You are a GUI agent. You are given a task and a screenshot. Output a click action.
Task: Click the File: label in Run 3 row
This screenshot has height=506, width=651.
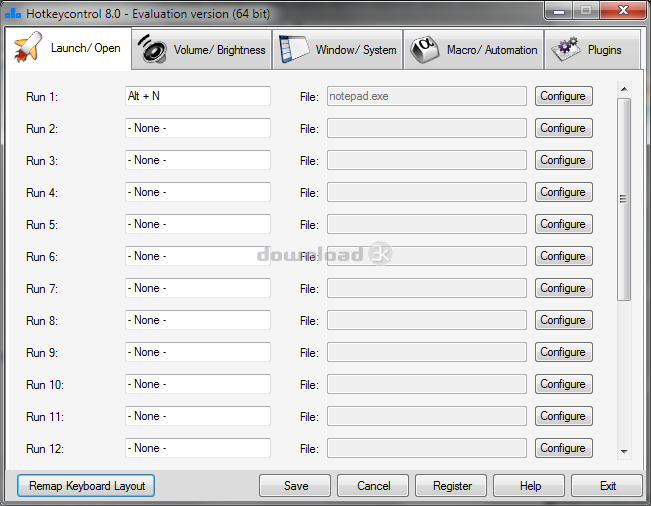pos(309,161)
